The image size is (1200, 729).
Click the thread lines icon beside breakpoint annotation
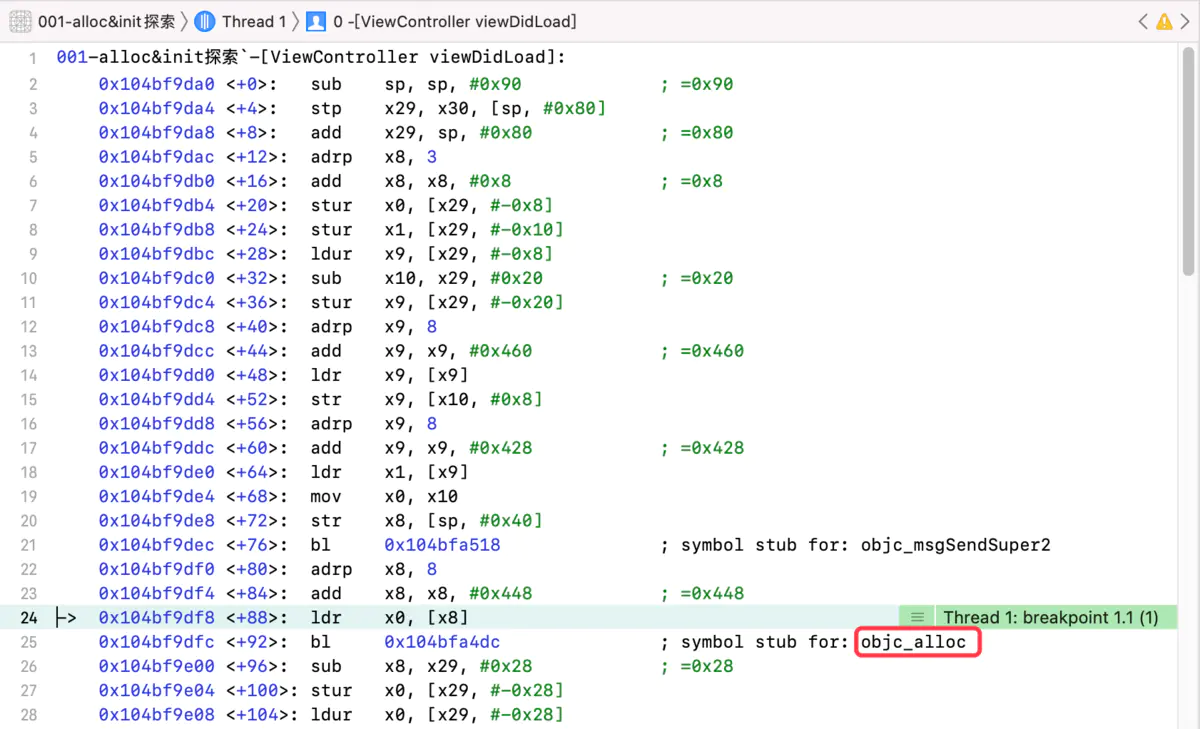point(917,618)
